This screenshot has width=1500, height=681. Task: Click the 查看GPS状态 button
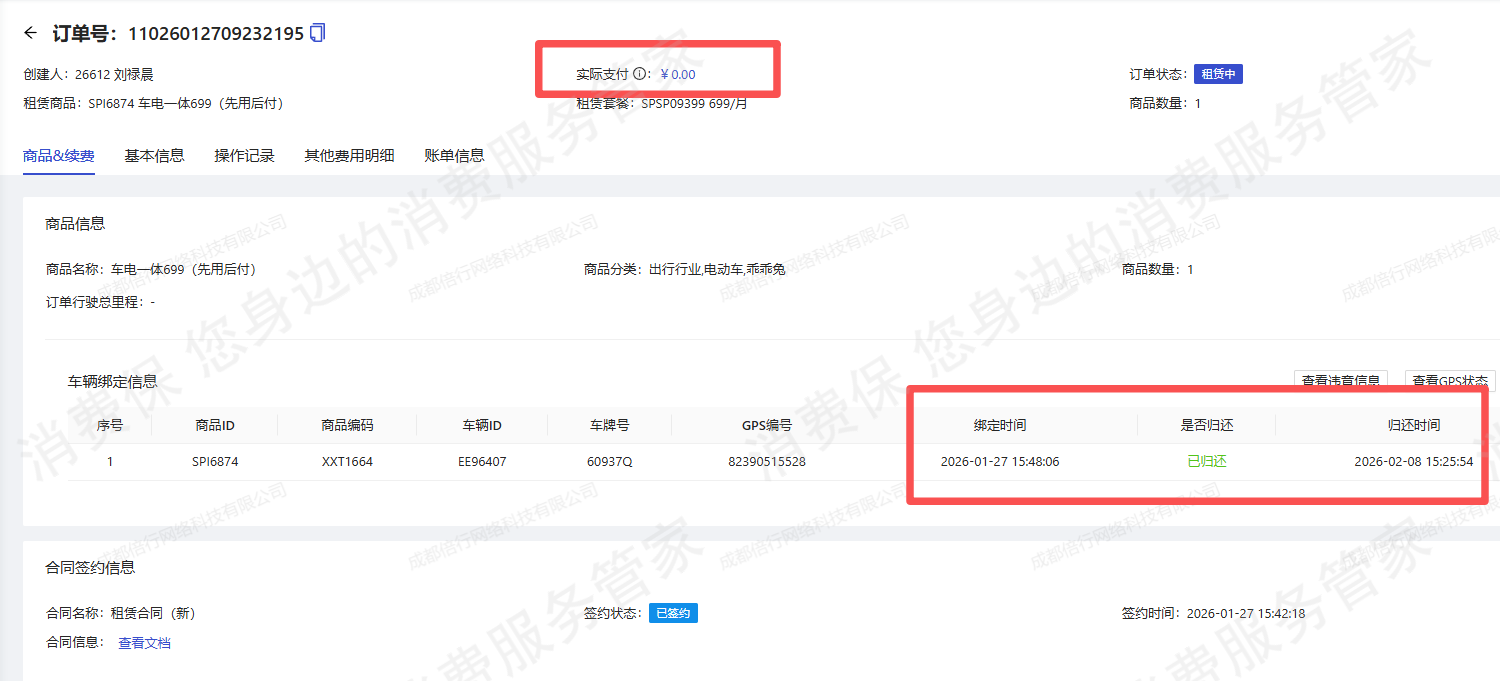tap(1449, 380)
